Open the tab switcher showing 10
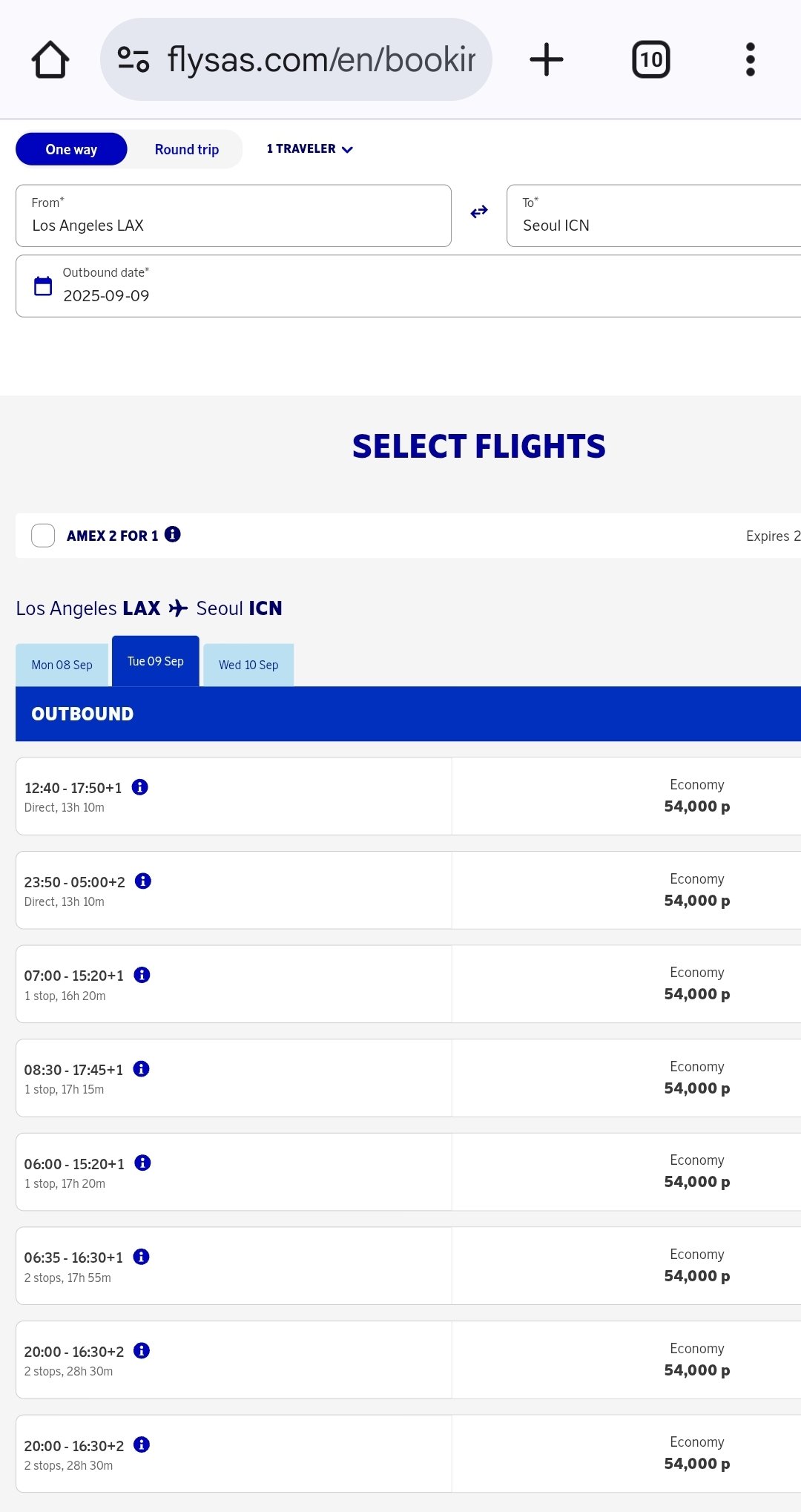 [650, 59]
